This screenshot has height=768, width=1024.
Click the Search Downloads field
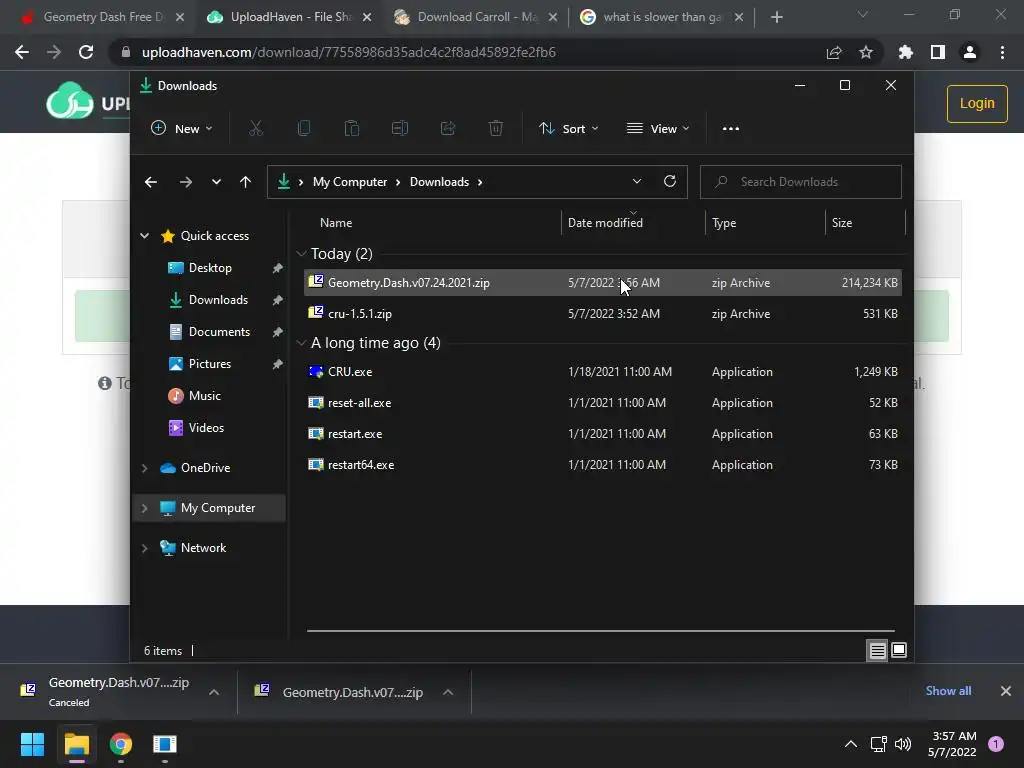[801, 182]
